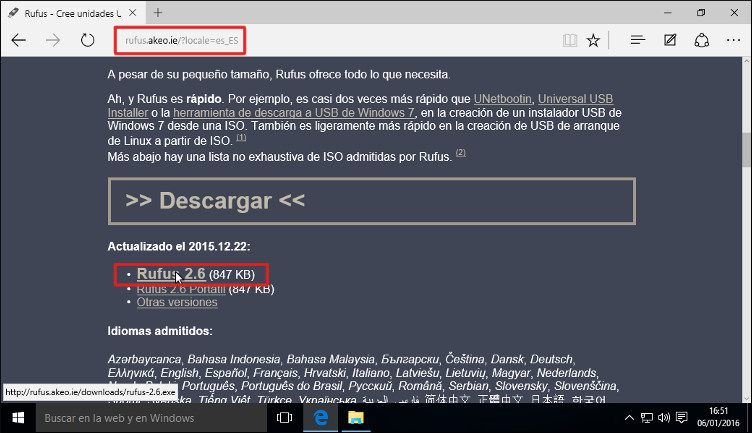Open the Otras versiones link
752x433 pixels.
pos(177,303)
